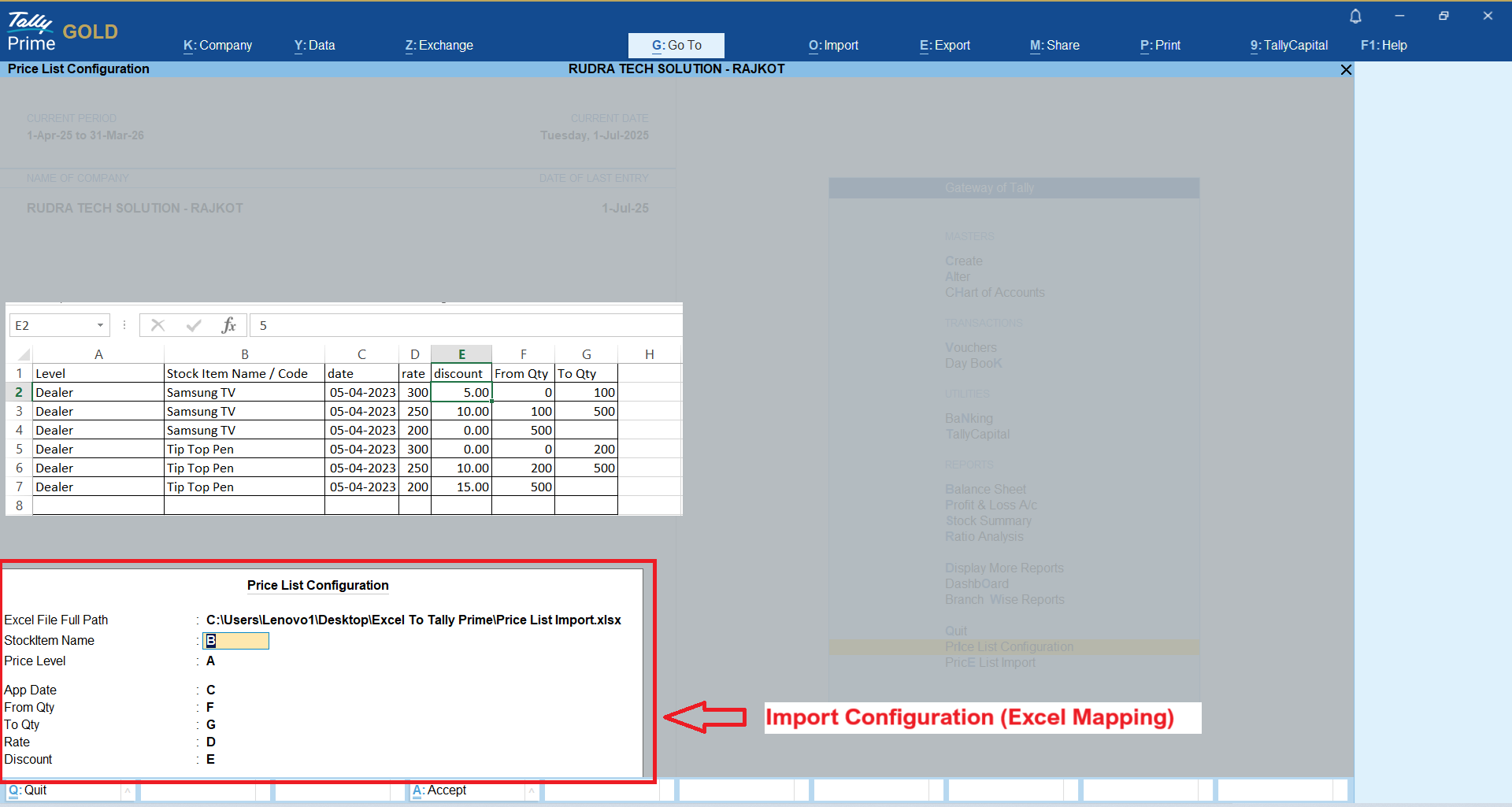The image size is (1512, 807).
Task: Click the Excel enter checkmark icon
Action: coord(194,325)
